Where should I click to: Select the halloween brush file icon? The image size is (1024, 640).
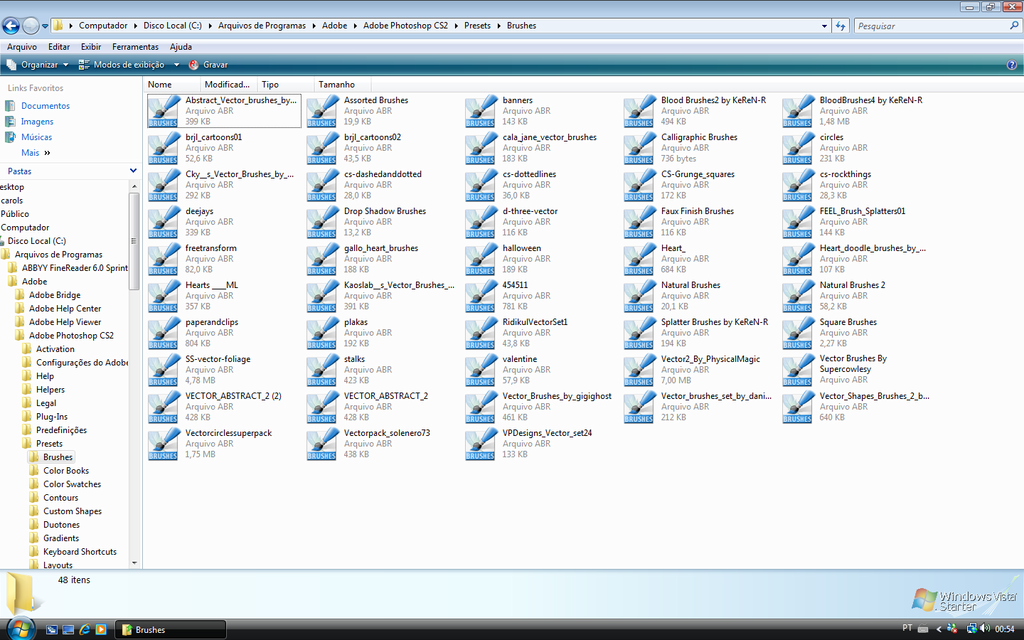(480, 259)
